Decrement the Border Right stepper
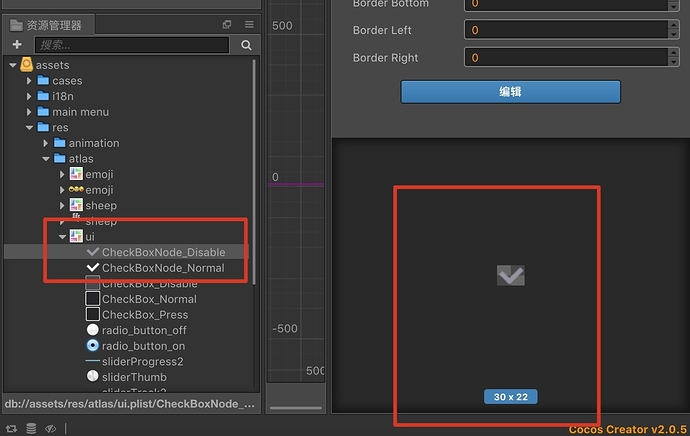690x436 pixels. [673, 62]
